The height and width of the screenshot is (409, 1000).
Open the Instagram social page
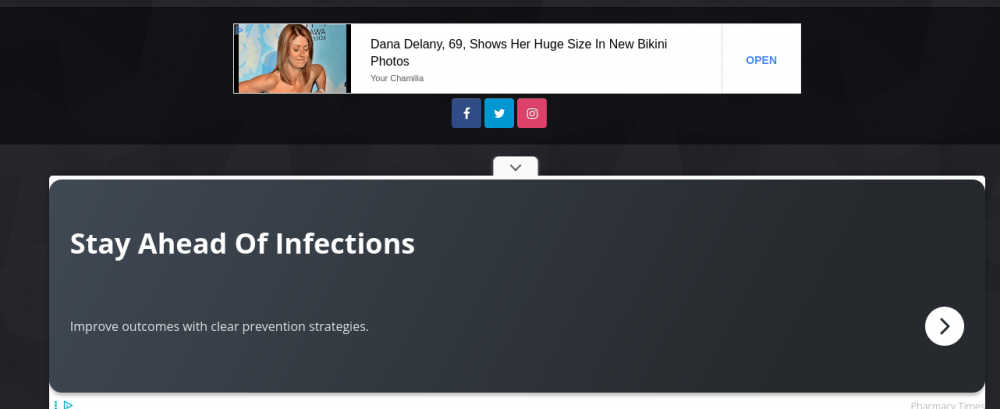click(x=532, y=113)
